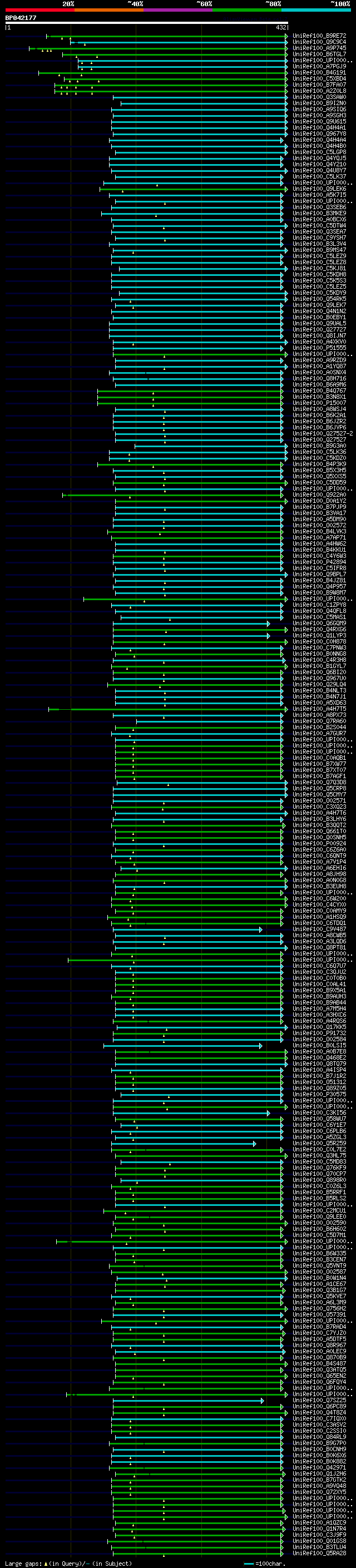356x1568 pixels.
Task: Click the green alignment bar for UniRef100_B9RE72
Action: click(167, 37)
